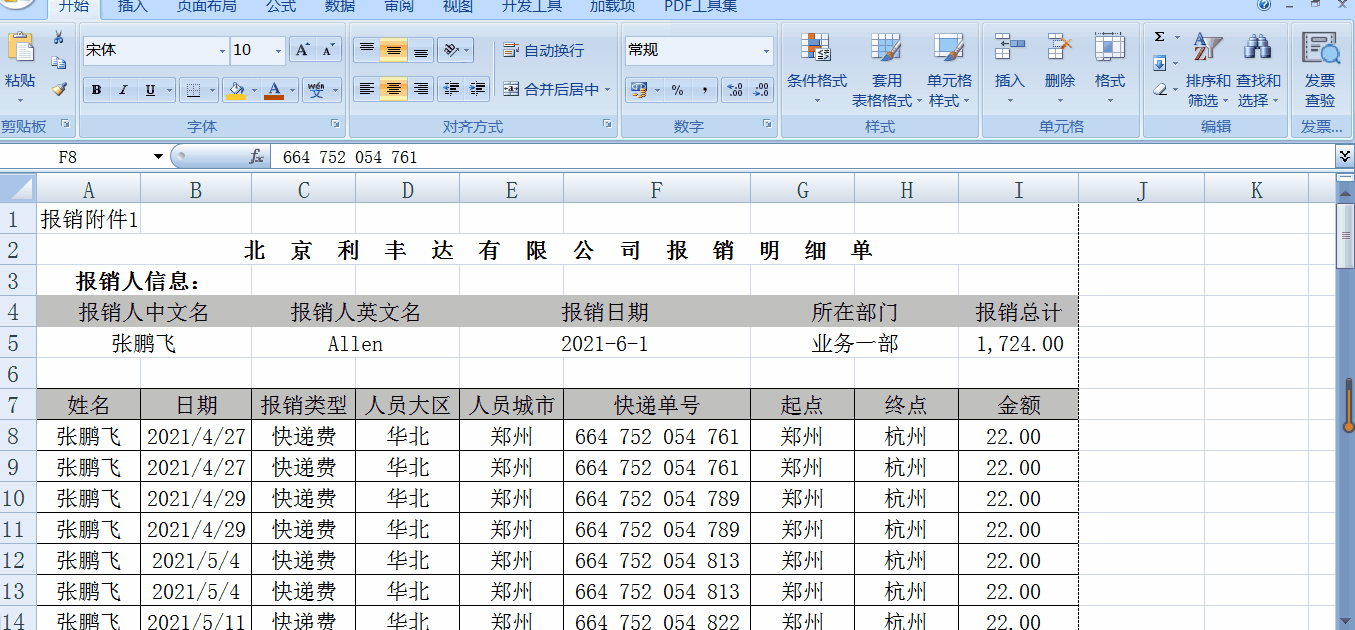Switch to the 插入 (Insert) tab
1355x630 pixels.
click(x=132, y=6)
